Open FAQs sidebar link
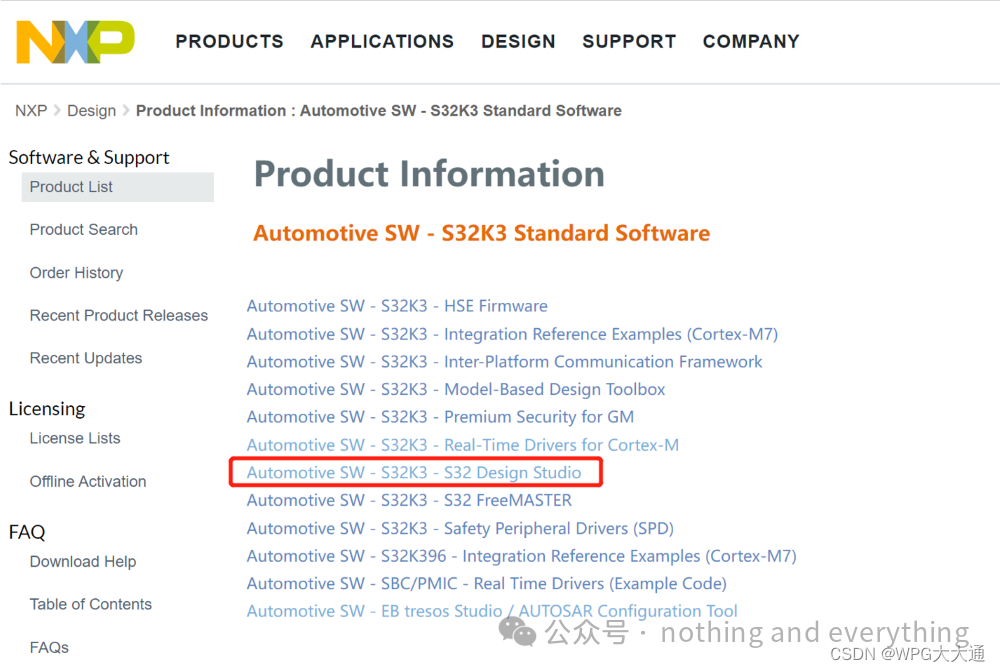Viewport: 1000px width, 672px height. click(49, 648)
